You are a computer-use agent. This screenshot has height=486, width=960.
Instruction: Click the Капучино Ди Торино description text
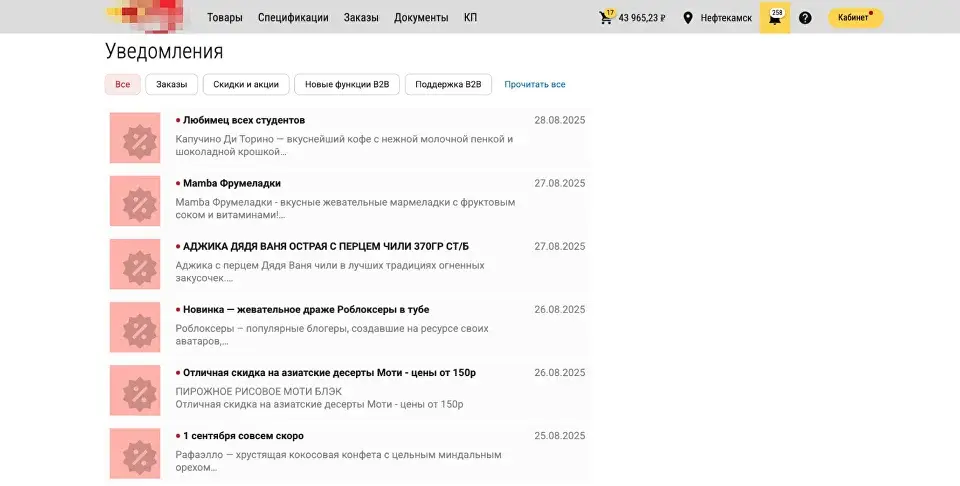344,146
